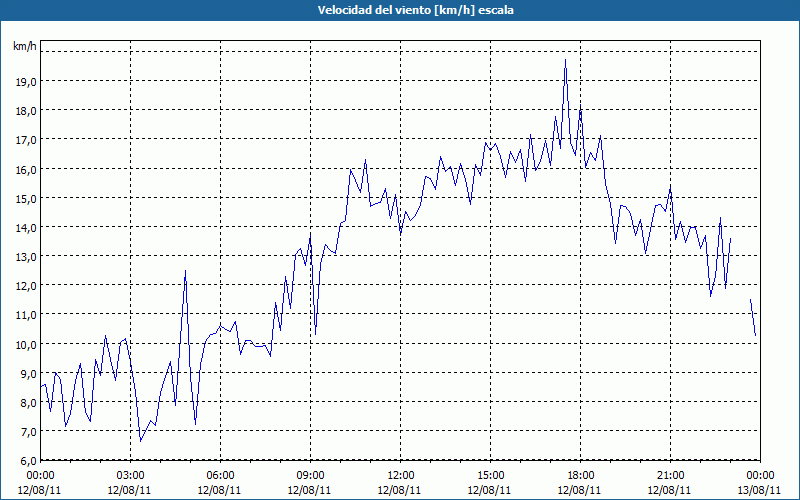Click the chart title 'Velocidad del viento [km/h] escala'
Image resolution: width=800 pixels, height=500 pixels.
[415, 10]
